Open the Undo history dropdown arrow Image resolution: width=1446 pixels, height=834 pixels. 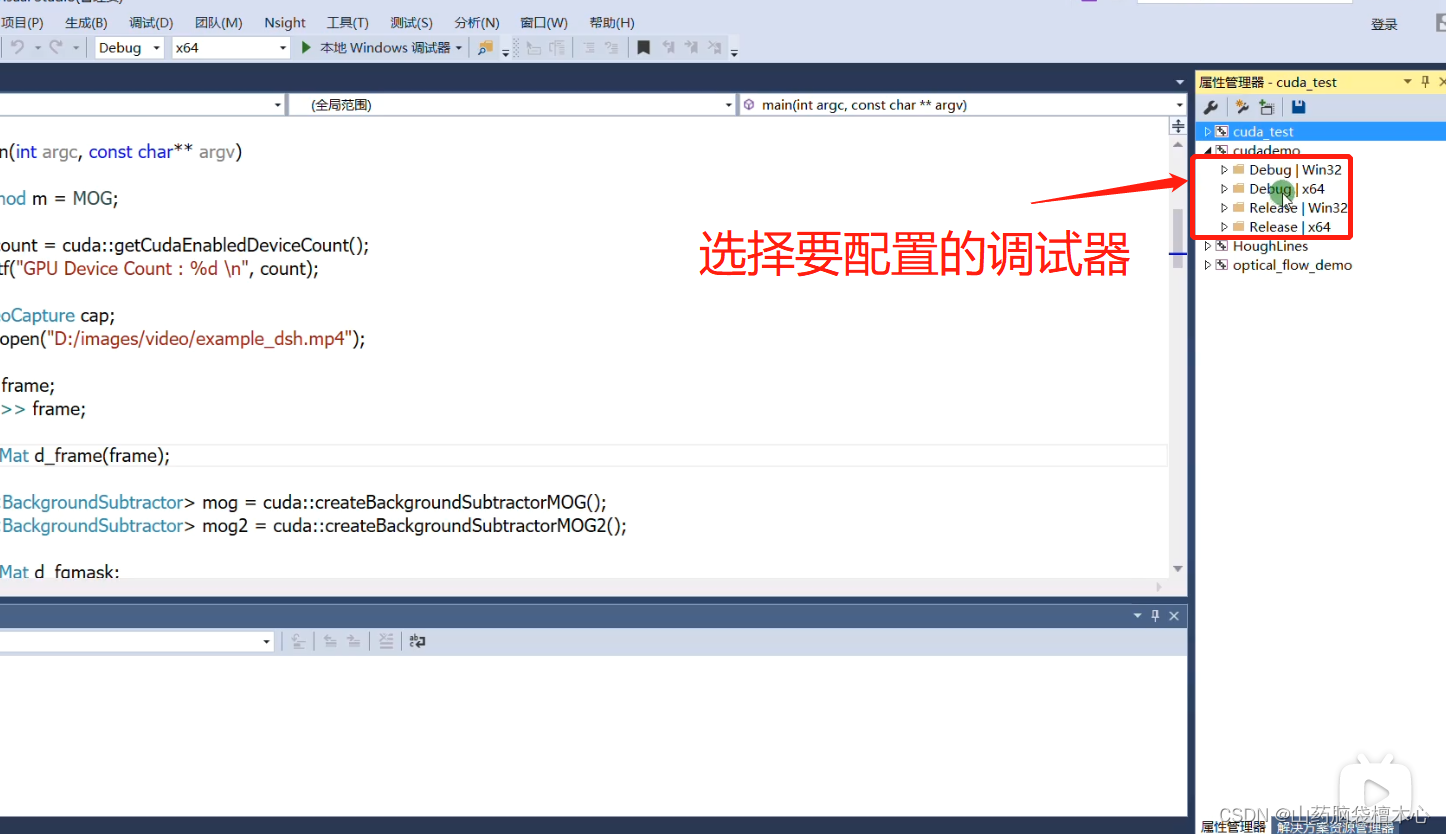(38, 47)
